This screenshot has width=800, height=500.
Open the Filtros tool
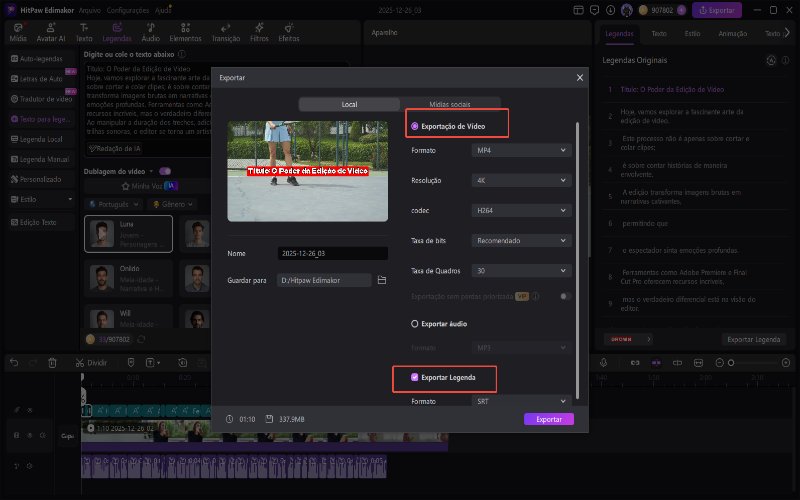click(x=259, y=32)
